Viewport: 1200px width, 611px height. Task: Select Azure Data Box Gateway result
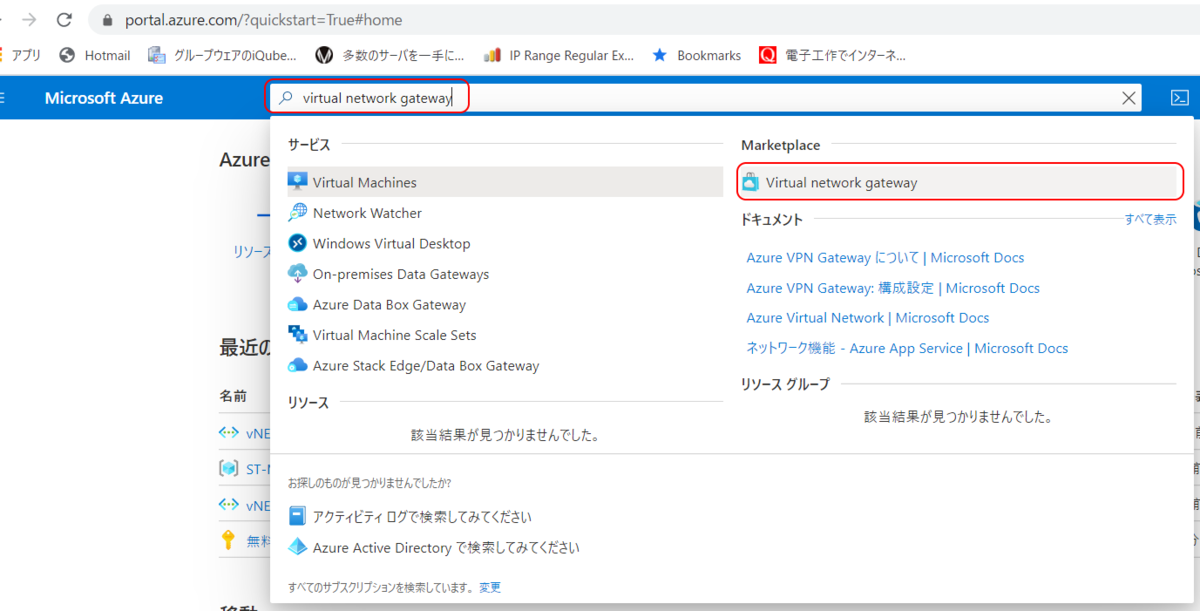[505, 304]
